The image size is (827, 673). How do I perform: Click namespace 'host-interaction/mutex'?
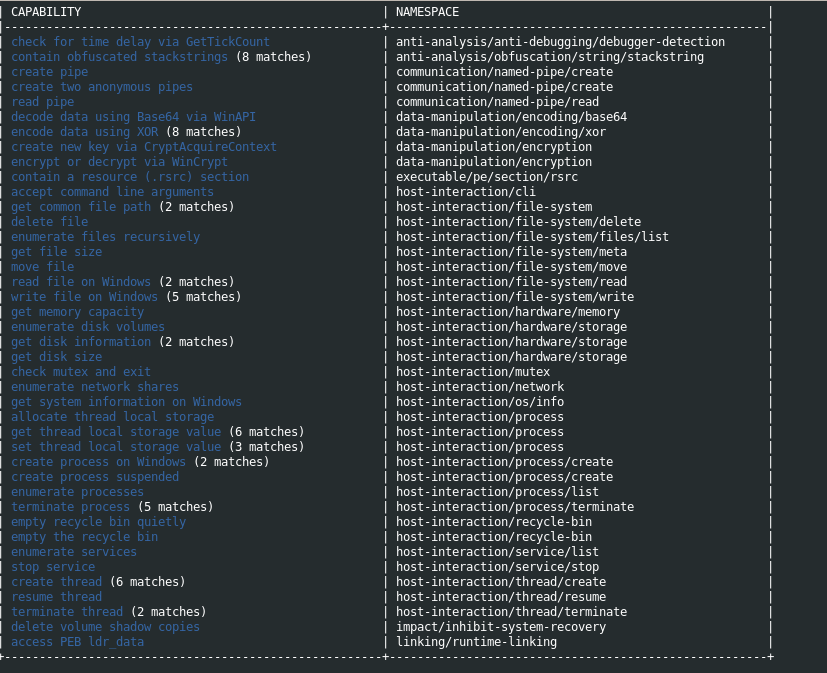pos(473,371)
